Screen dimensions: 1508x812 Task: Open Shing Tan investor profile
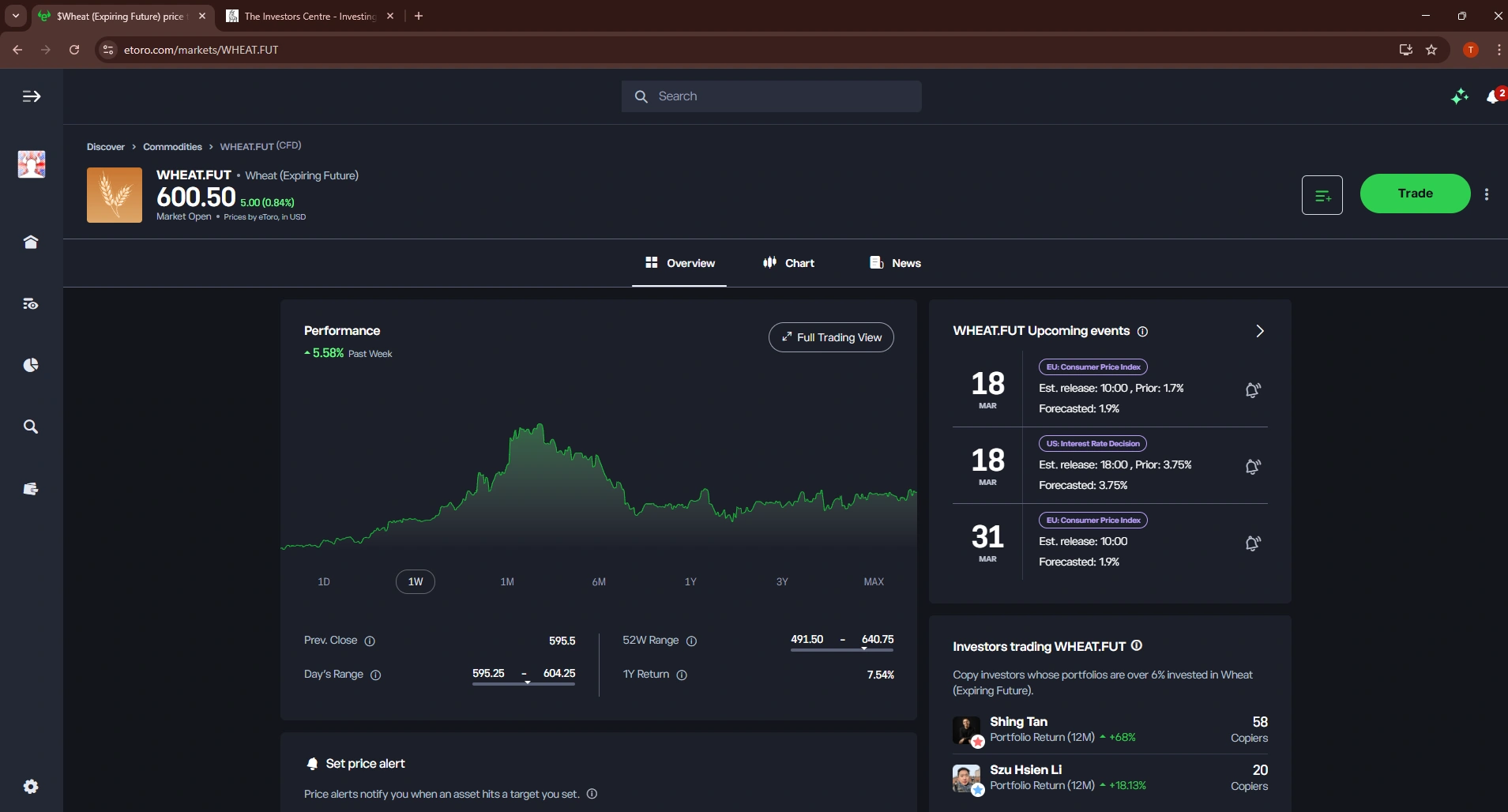click(x=1018, y=722)
